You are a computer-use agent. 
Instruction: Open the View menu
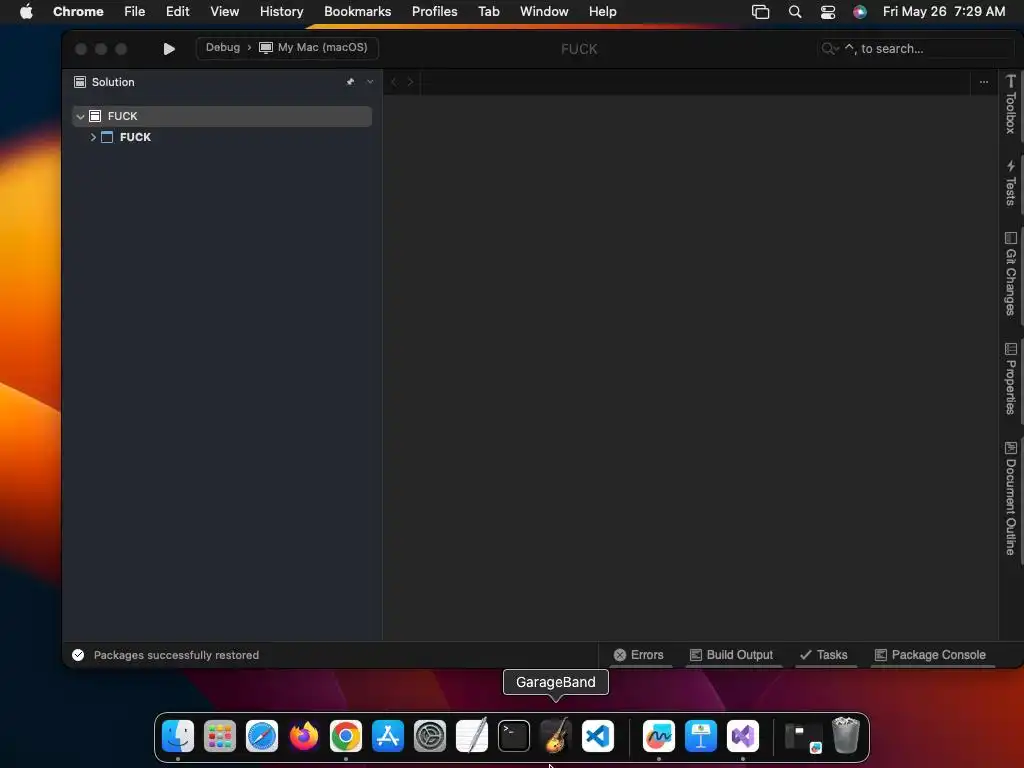tap(224, 11)
